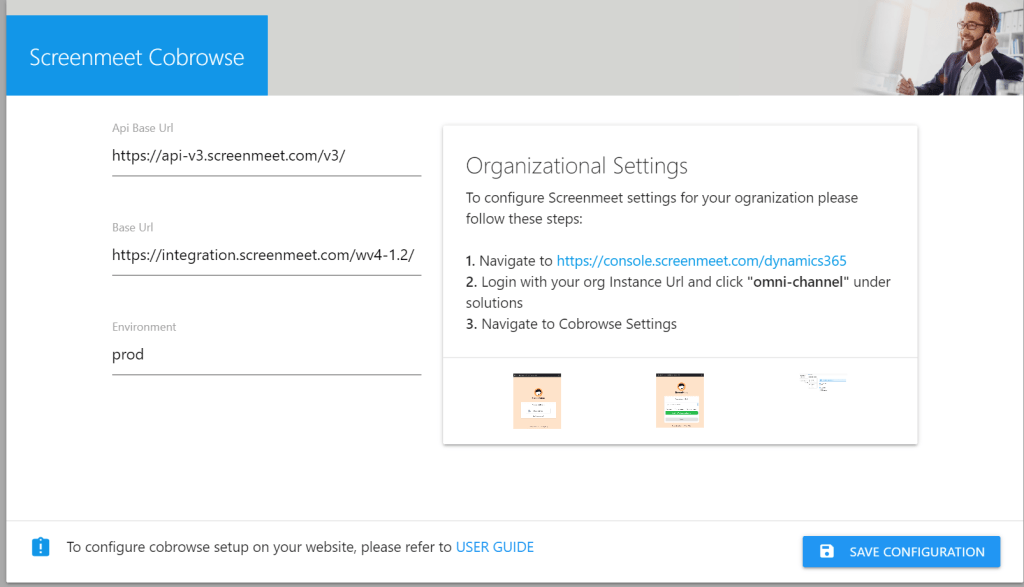Click the Screenmeet Cobrowse header tab
The height and width of the screenshot is (587, 1024).
click(x=137, y=57)
